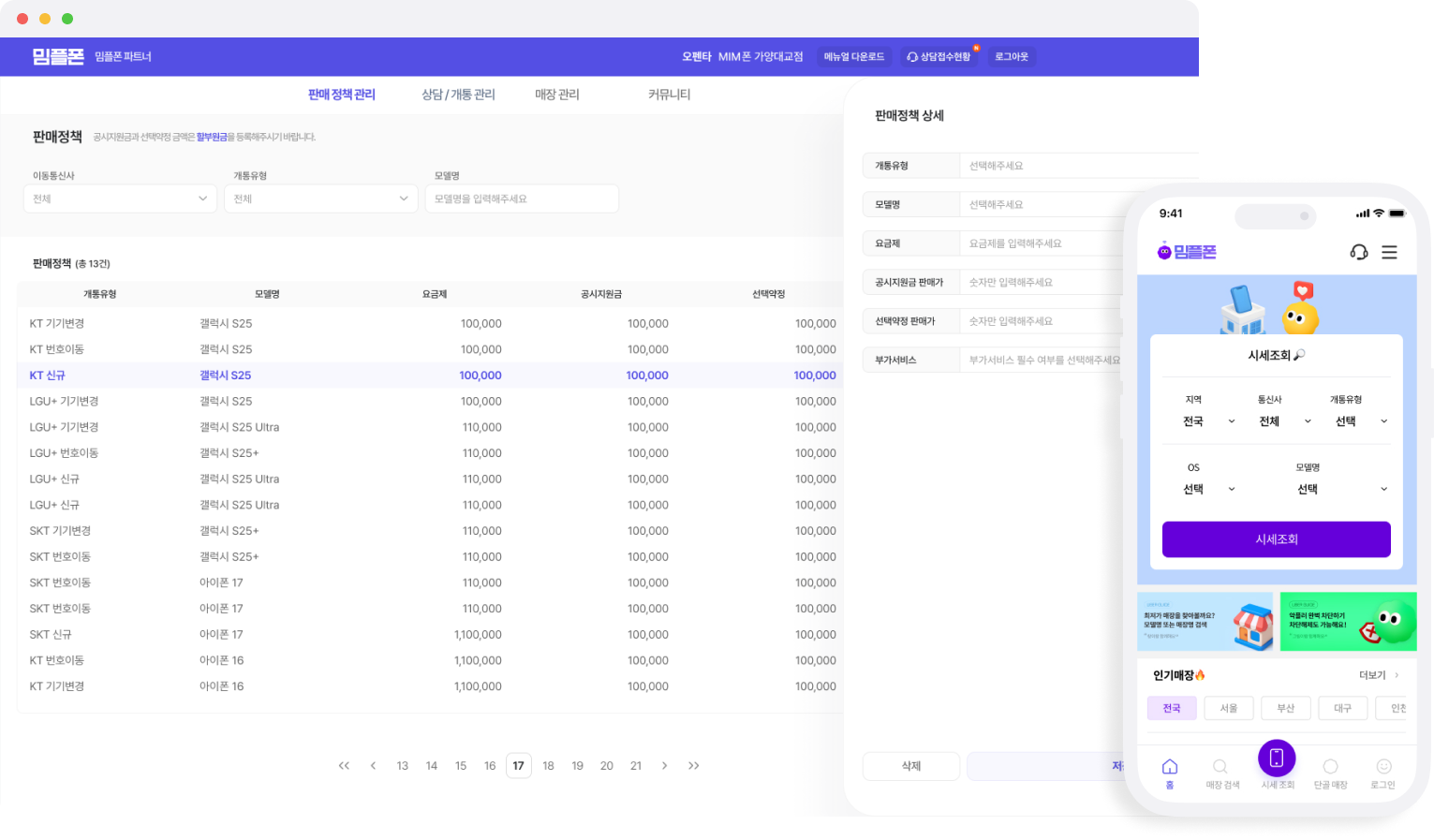Expand the 지역 dropdown showing 전국 on phone
This screenshot has width=1434, height=840.
coord(1208,421)
